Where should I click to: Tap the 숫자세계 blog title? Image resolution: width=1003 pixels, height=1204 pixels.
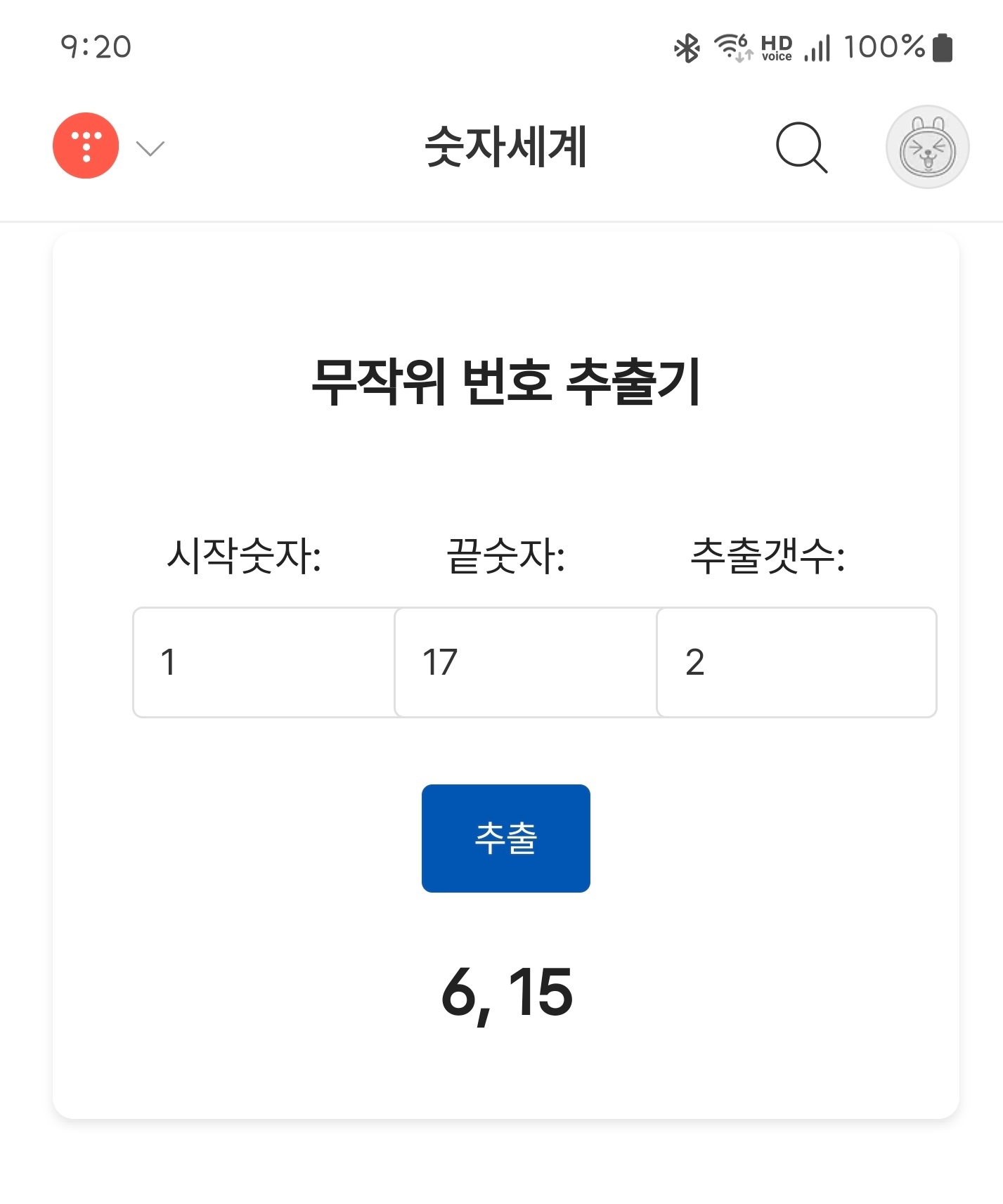[505, 148]
